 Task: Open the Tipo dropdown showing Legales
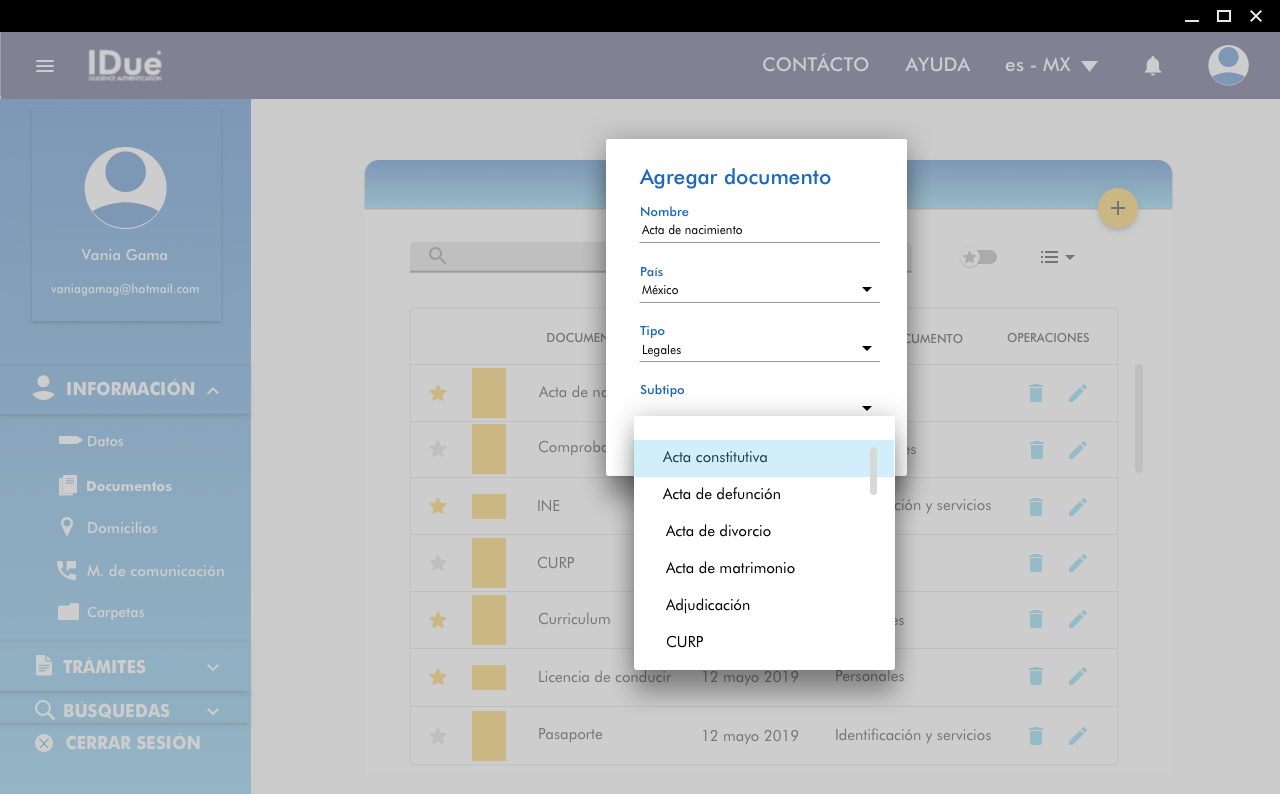759,349
